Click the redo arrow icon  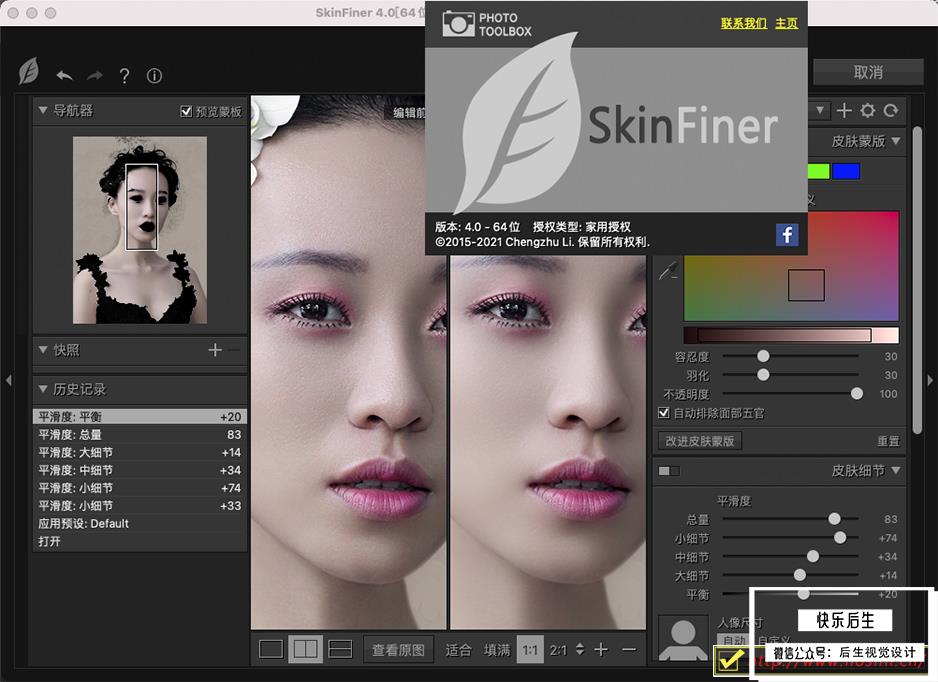coord(95,75)
